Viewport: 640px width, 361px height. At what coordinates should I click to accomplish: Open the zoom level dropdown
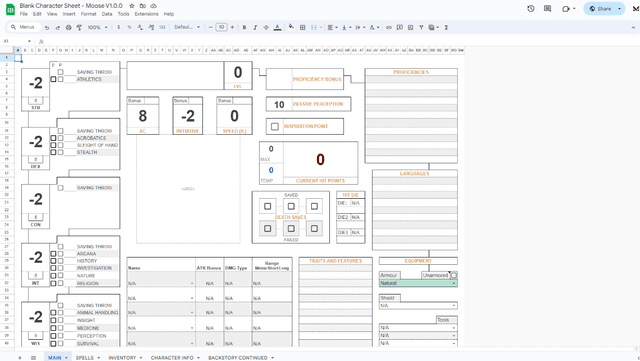click(98, 27)
